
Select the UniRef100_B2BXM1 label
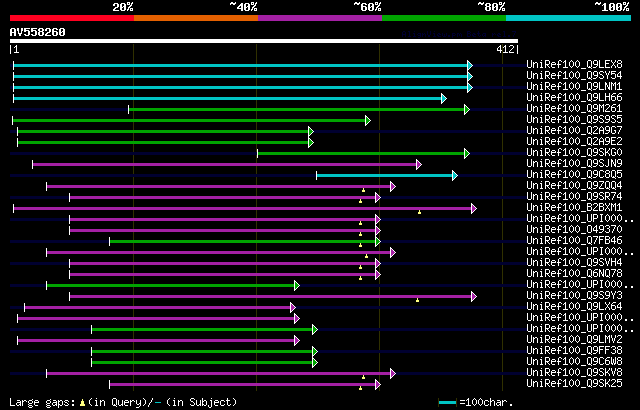(x=574, y=208)
